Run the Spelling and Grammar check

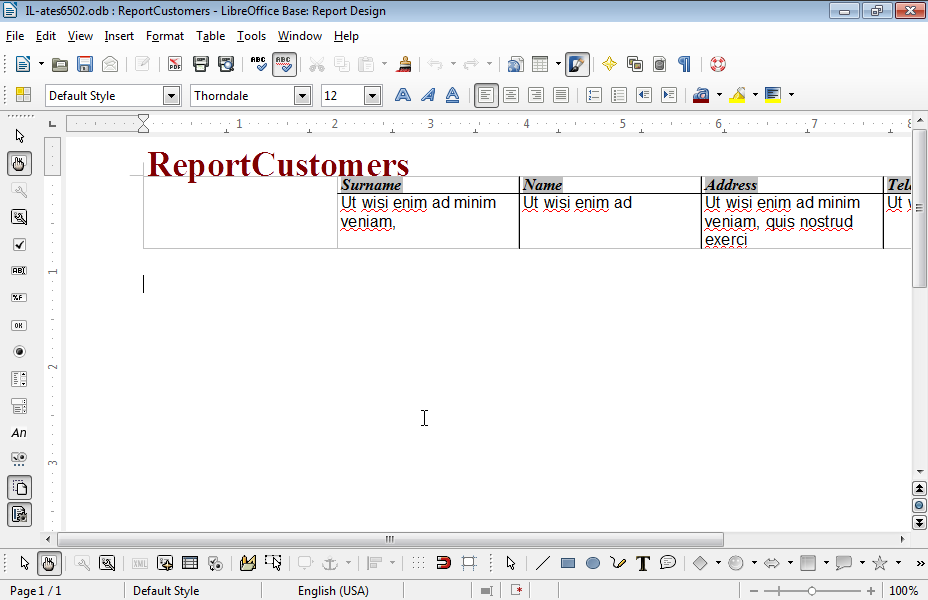pyautogui.click(x=258, y=64)
